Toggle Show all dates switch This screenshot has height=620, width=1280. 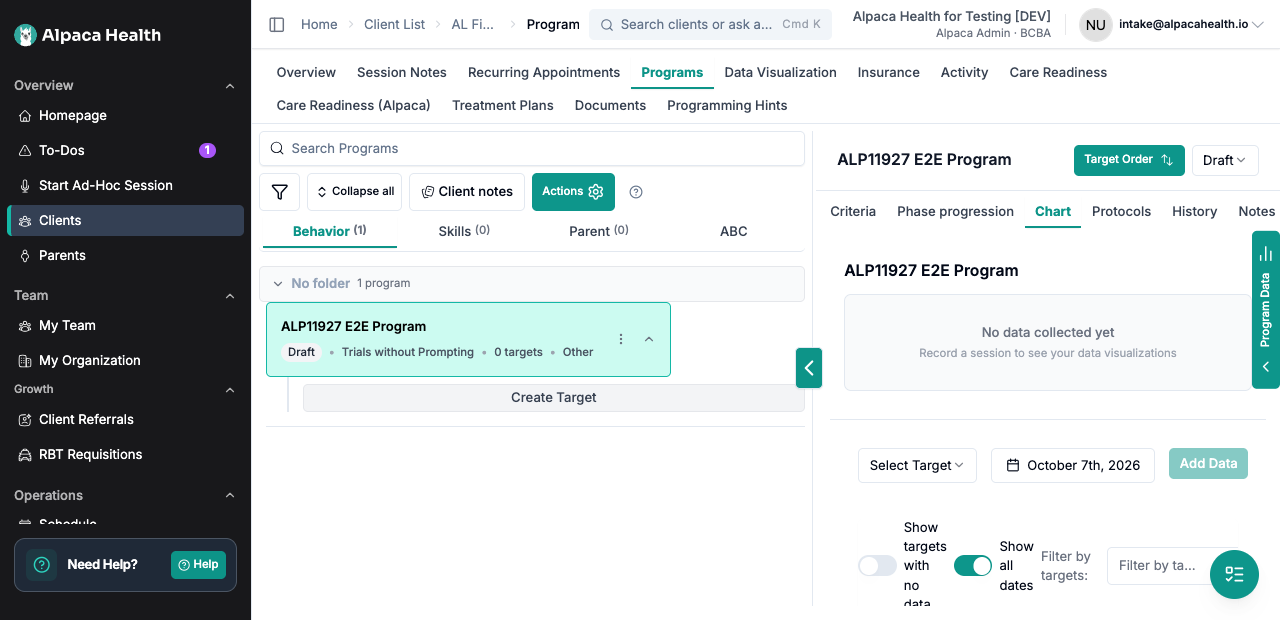click(x=973, y=566)
